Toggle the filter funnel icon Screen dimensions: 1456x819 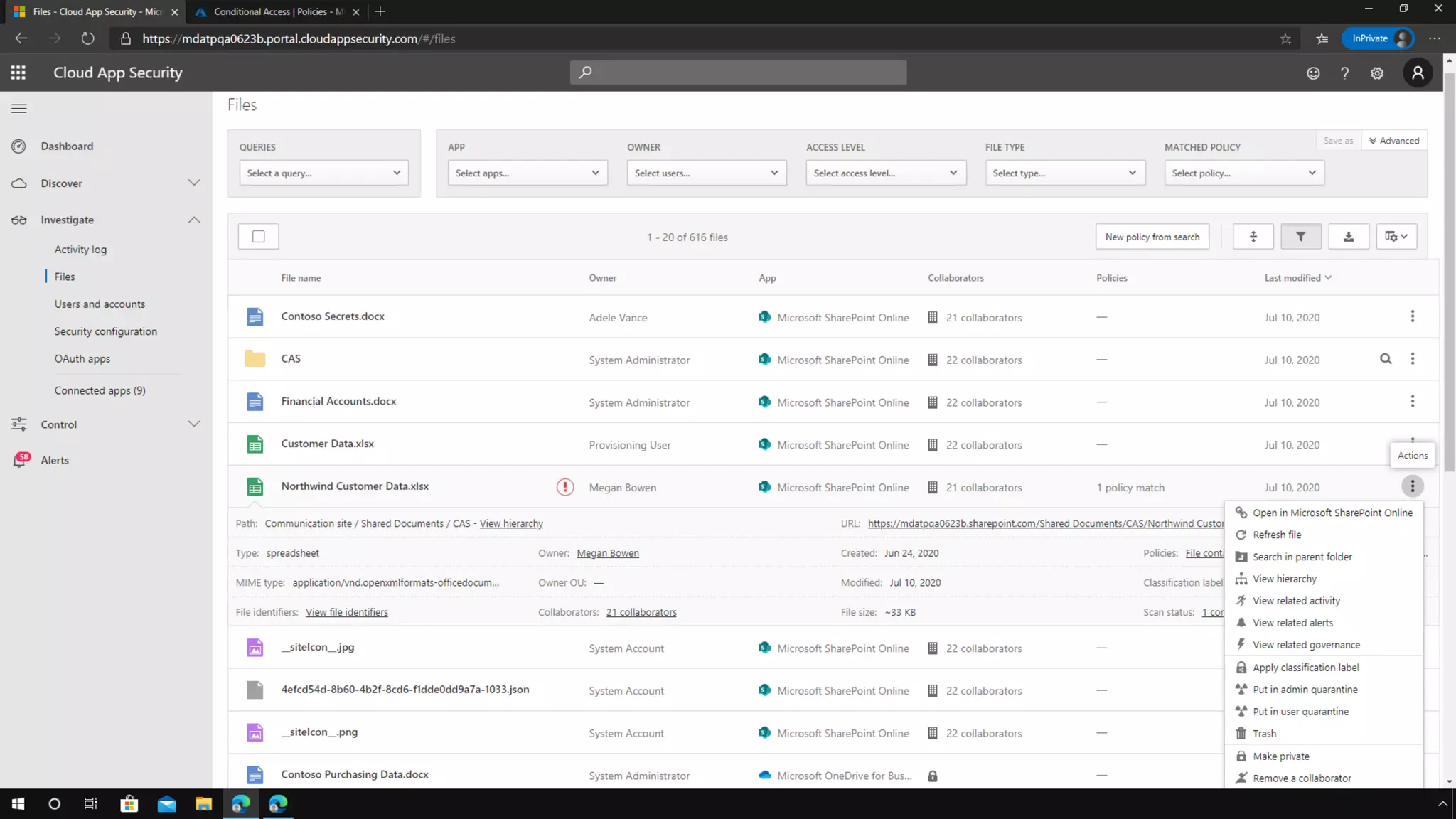click(1300, 237)
